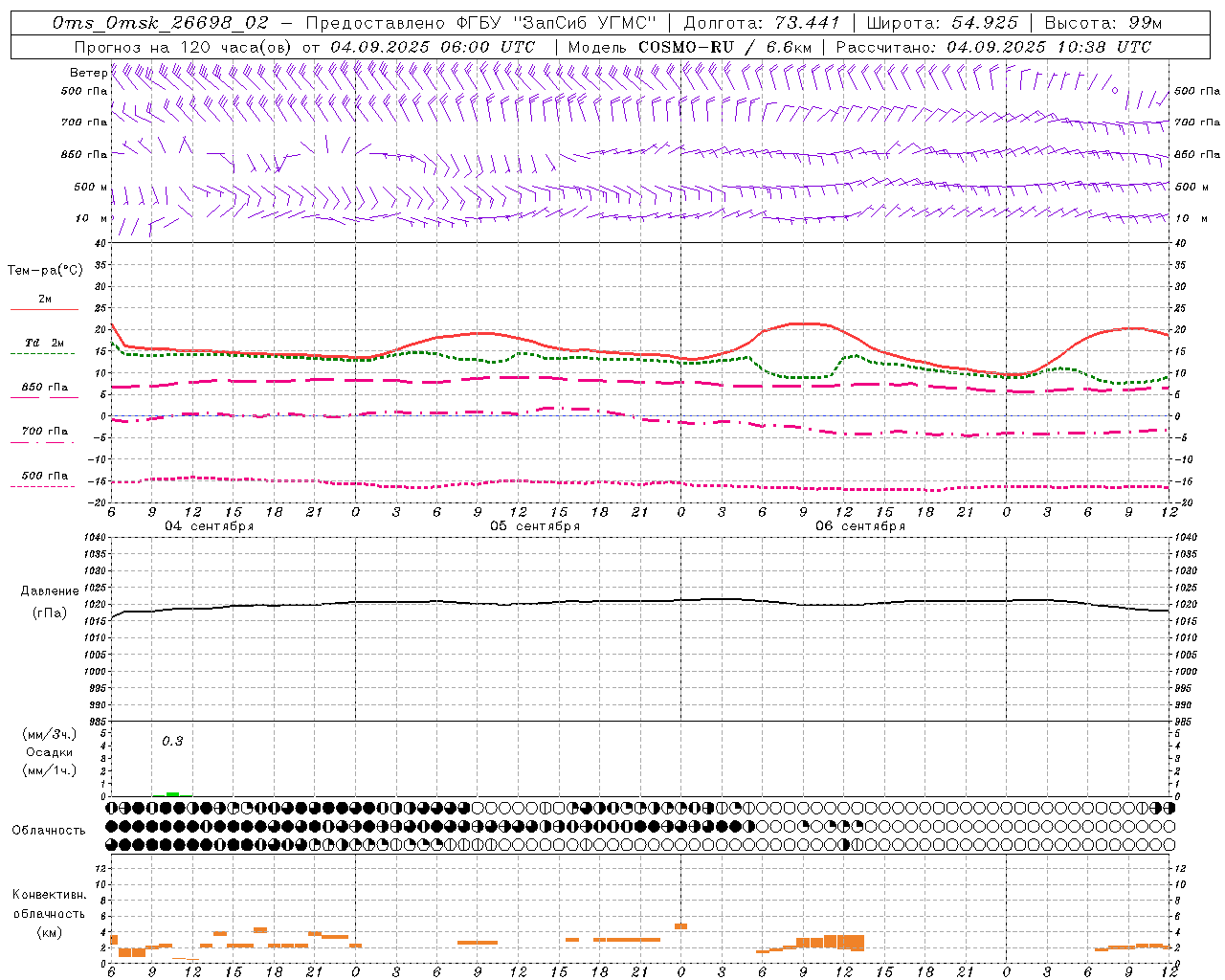Click the 10 м wind level label on left axis
The height and width of the screenshot is (980, 1225).
92,218
